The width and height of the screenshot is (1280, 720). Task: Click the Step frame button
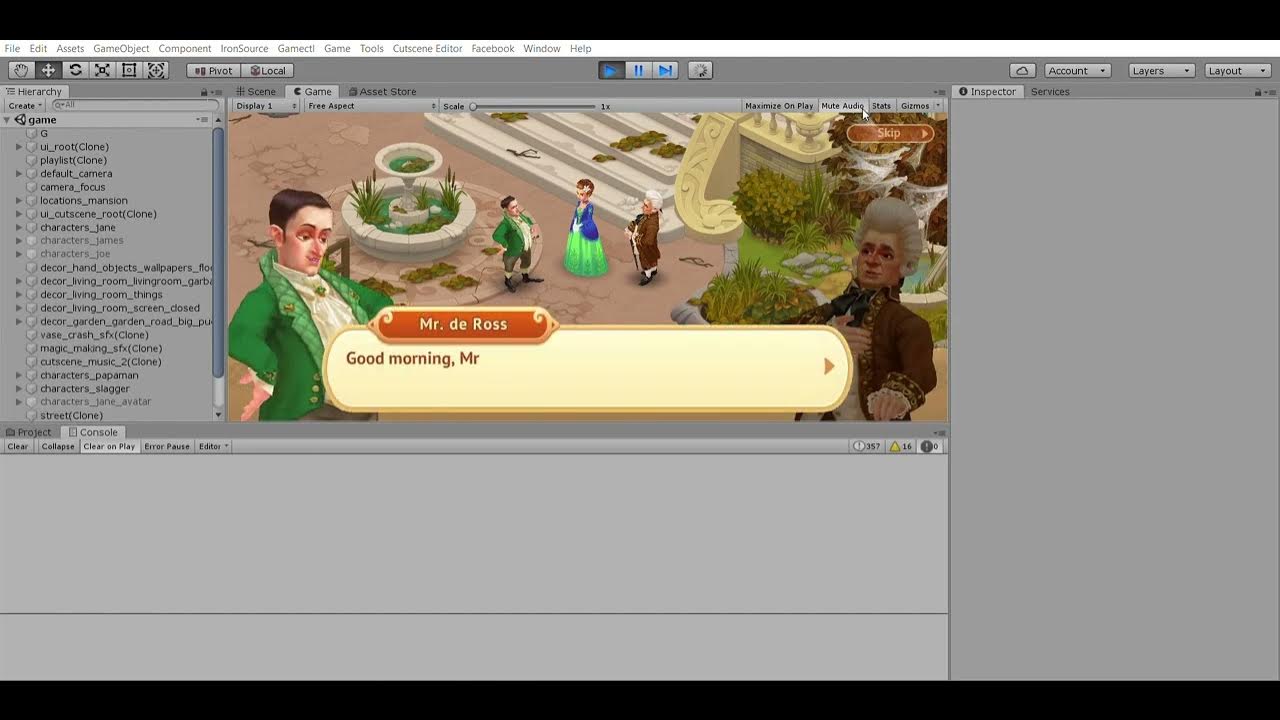click(x=665, y=70)
